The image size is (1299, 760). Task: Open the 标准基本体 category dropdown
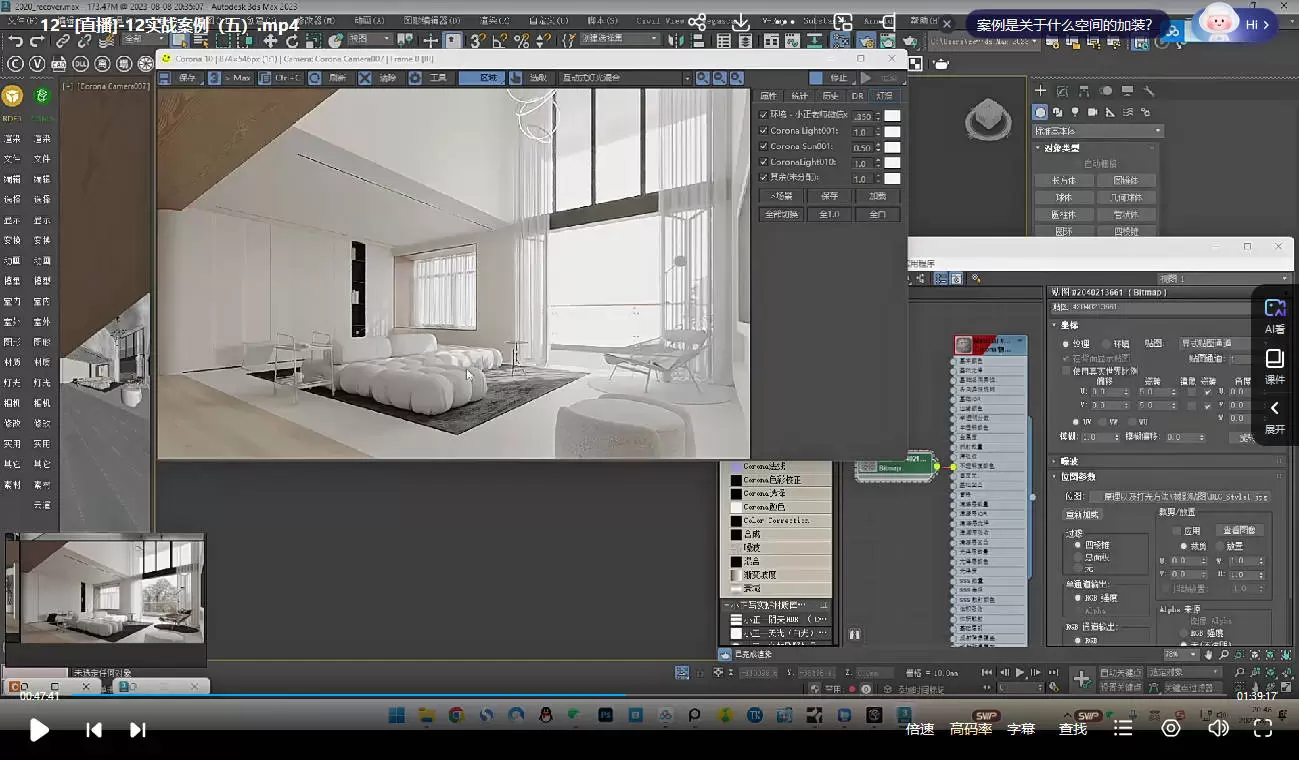pos(1098,131)
